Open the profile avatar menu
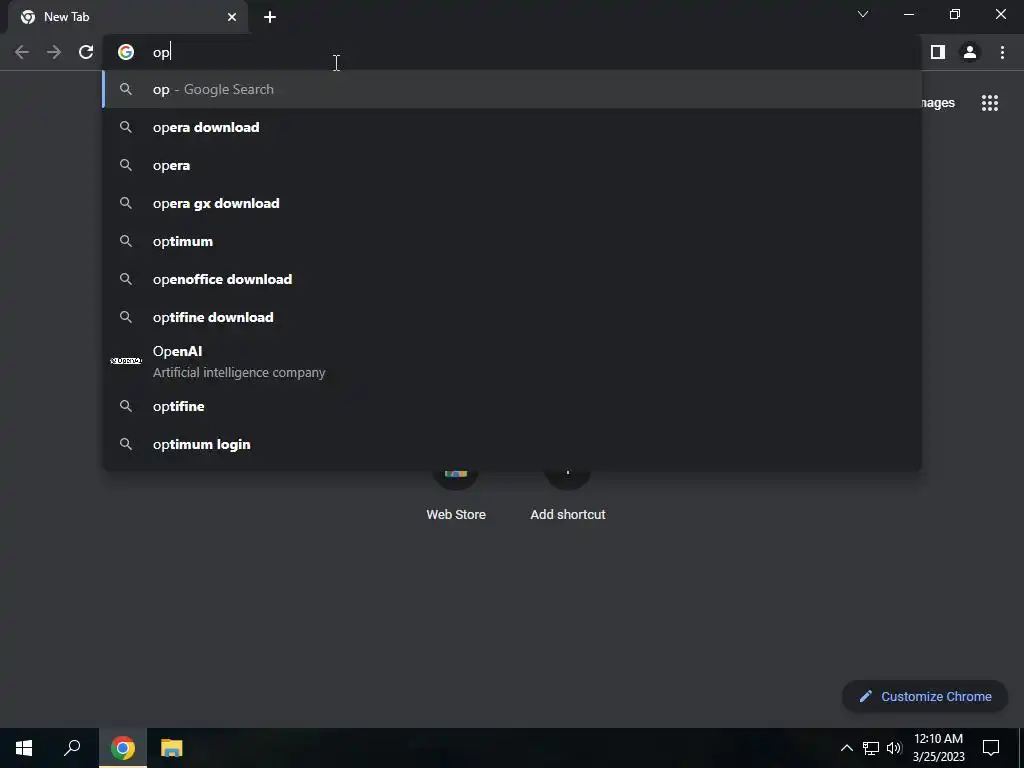Screen dimensions: 1024x768 970,52
